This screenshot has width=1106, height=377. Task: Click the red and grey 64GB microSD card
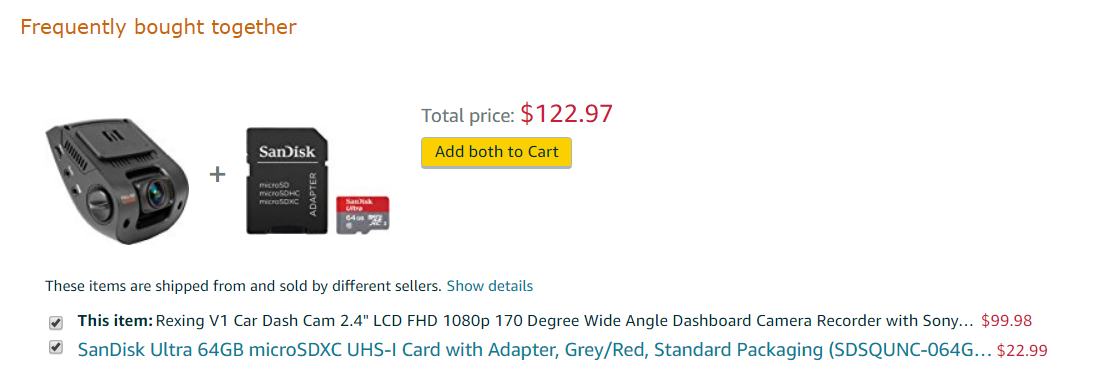[363, 215]
